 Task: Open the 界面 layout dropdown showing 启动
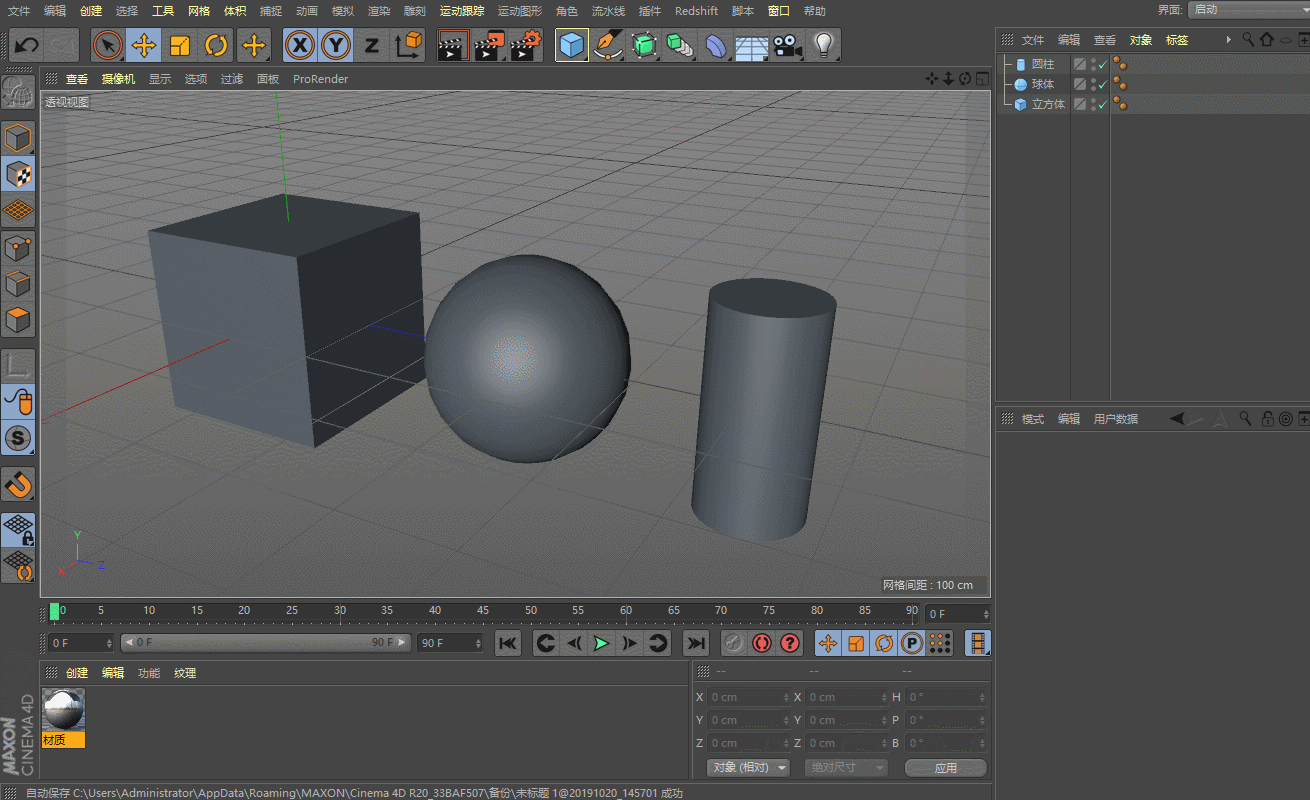1246,10
